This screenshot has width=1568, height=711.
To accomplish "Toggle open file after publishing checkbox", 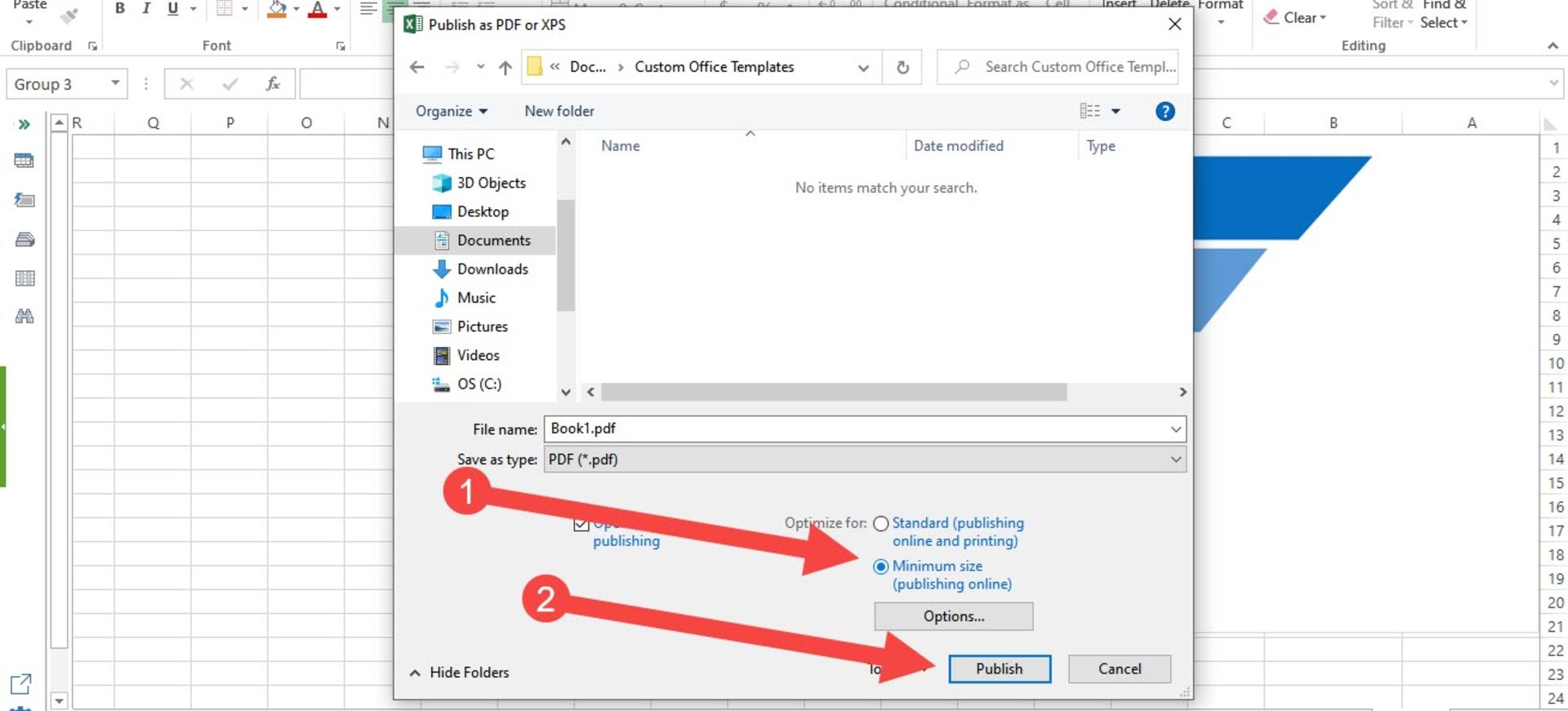I will coord(581,525).
